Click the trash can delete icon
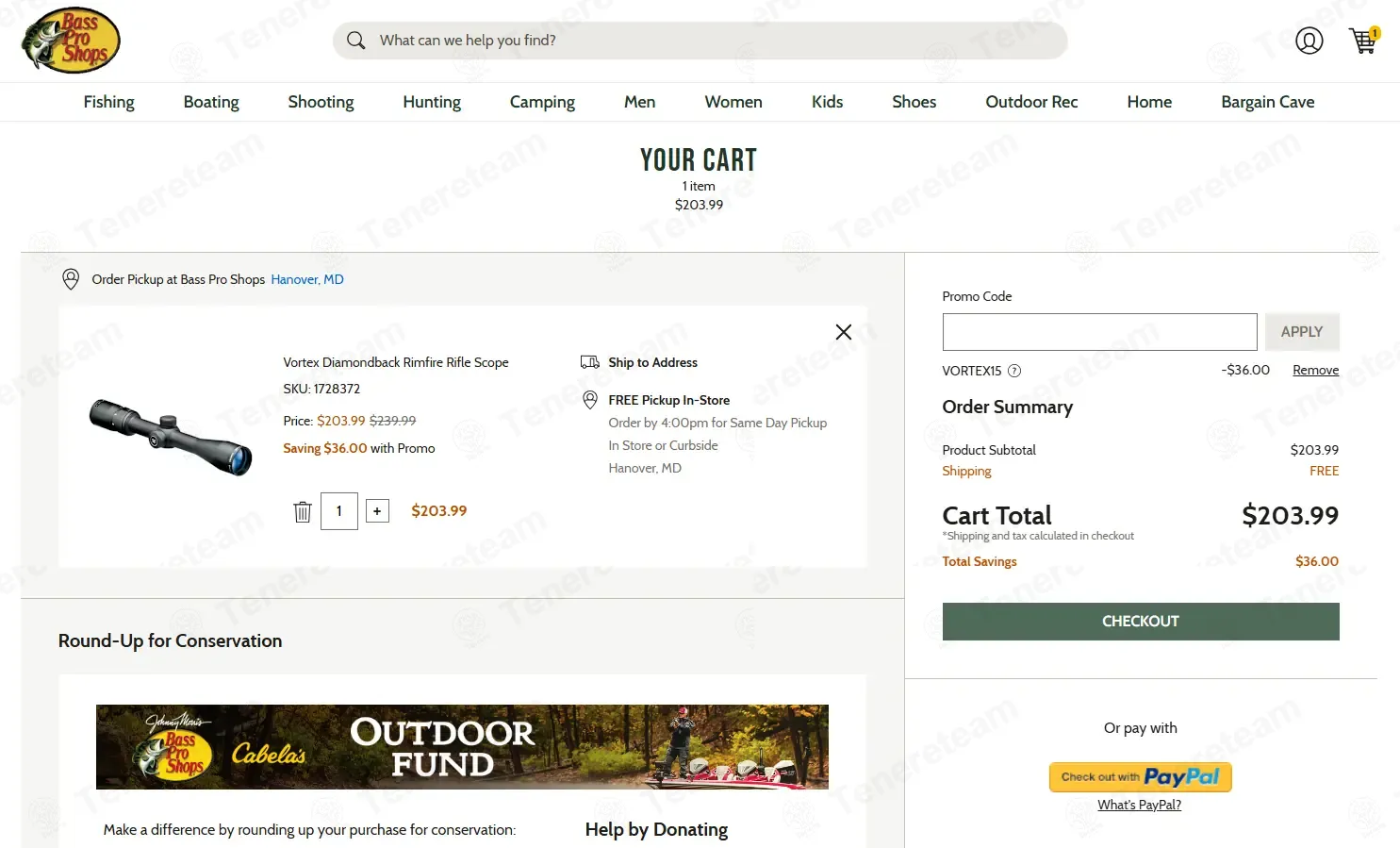The image size is (1400, 848). click(x=303, y=511)
